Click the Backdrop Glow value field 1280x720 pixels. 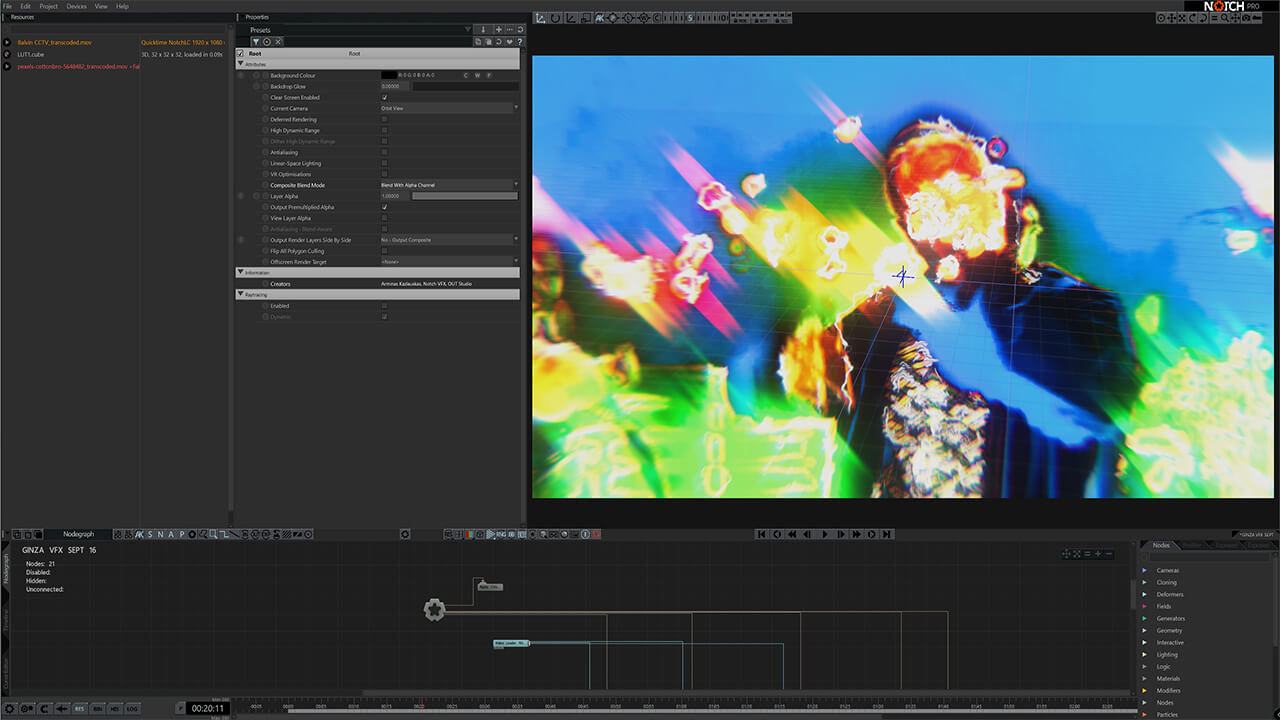(x=395, y=86)
